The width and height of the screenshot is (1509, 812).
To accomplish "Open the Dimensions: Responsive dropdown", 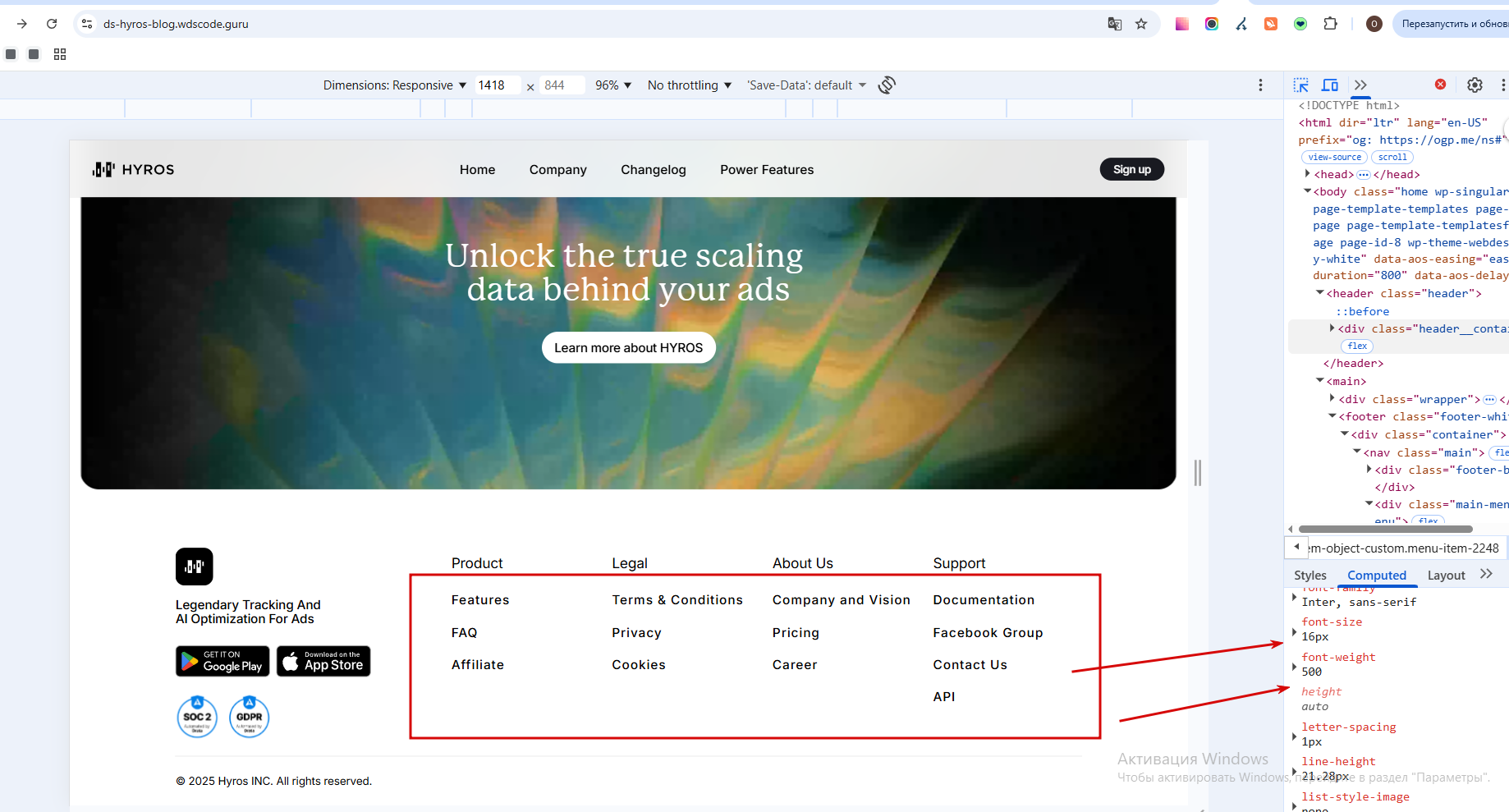I will click(x=395, y=85).
